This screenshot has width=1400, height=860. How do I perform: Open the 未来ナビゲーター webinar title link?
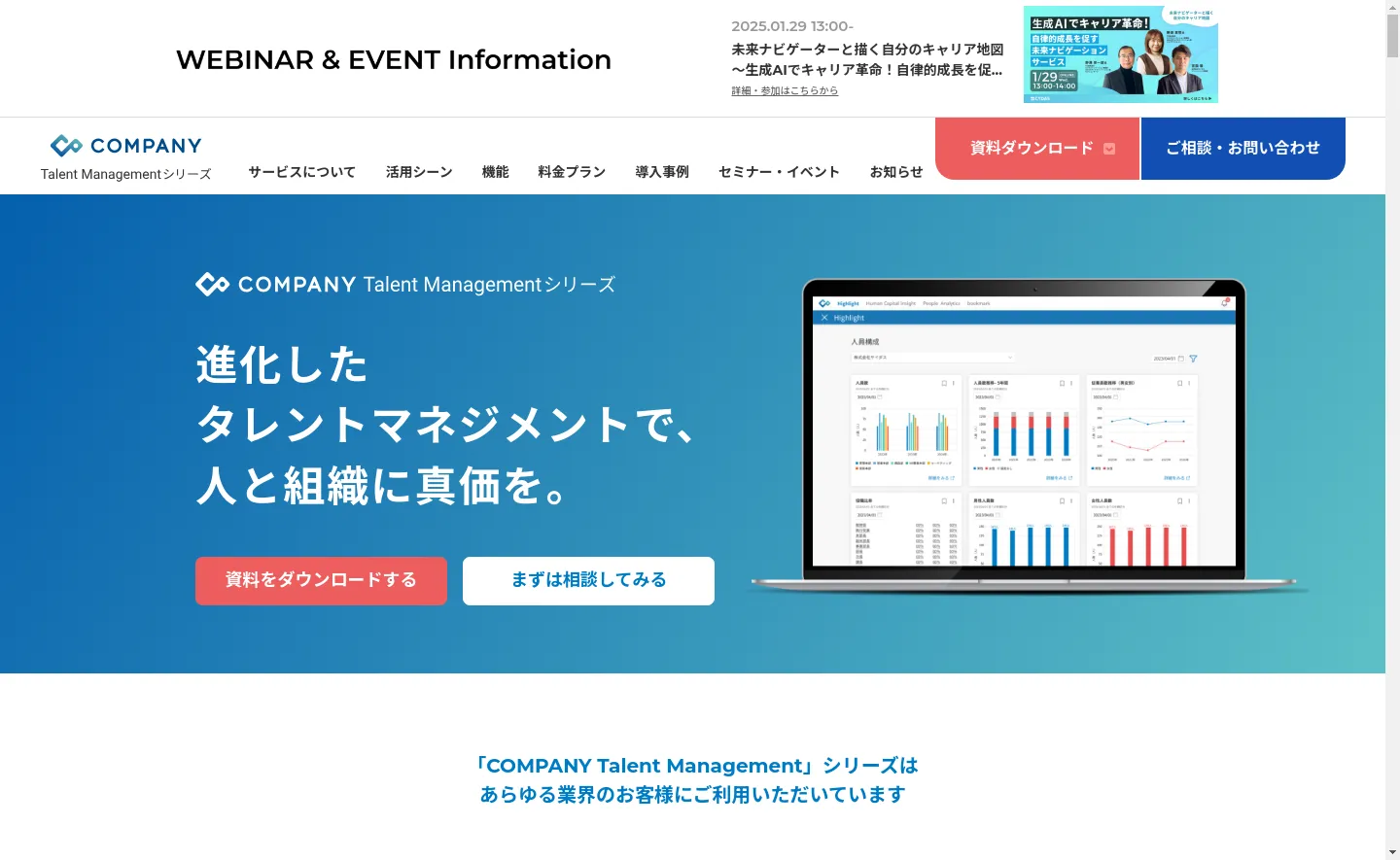click(867, 59)
